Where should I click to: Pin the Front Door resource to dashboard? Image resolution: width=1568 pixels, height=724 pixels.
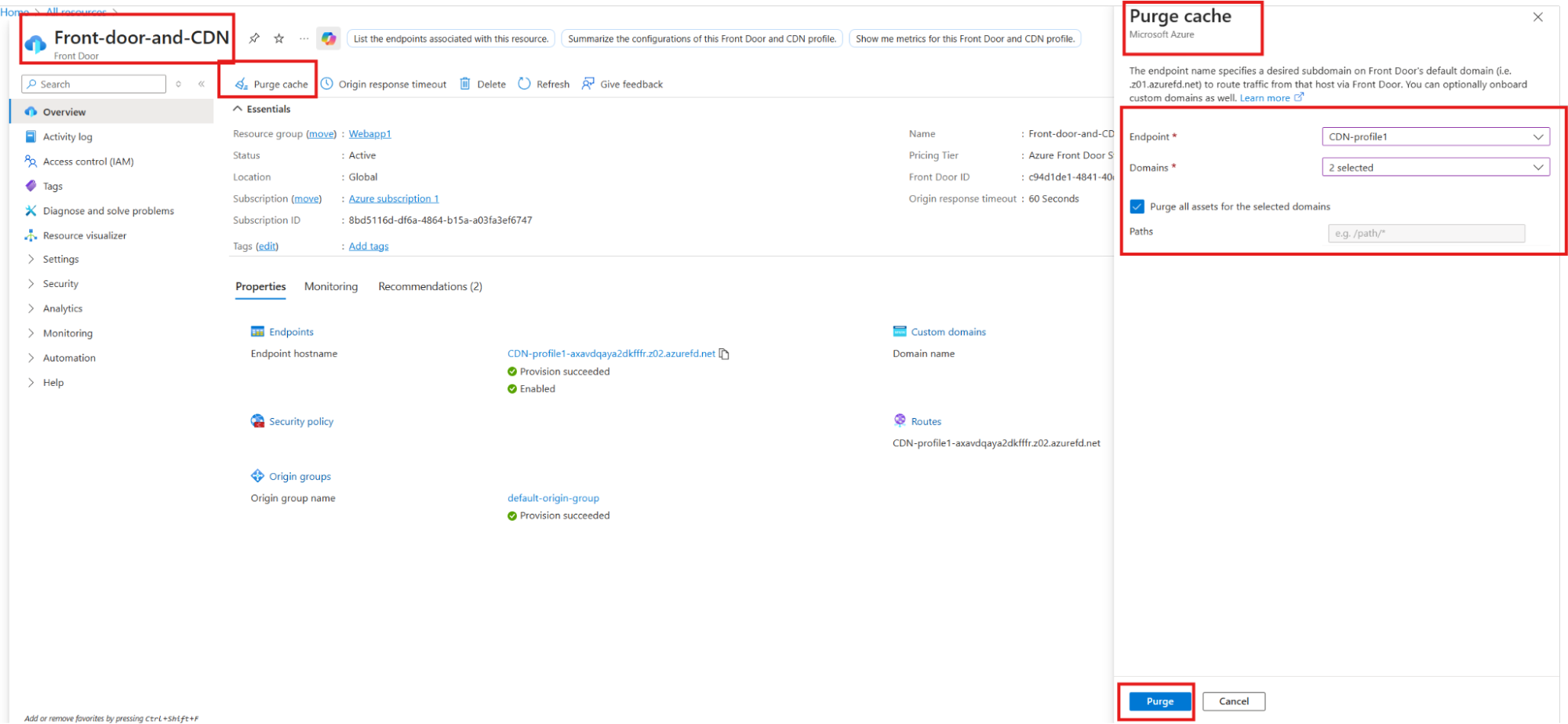254,38
